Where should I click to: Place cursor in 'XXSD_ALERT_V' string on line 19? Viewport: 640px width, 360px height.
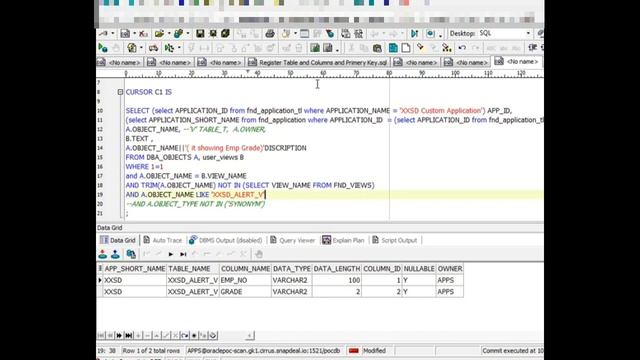238,195
